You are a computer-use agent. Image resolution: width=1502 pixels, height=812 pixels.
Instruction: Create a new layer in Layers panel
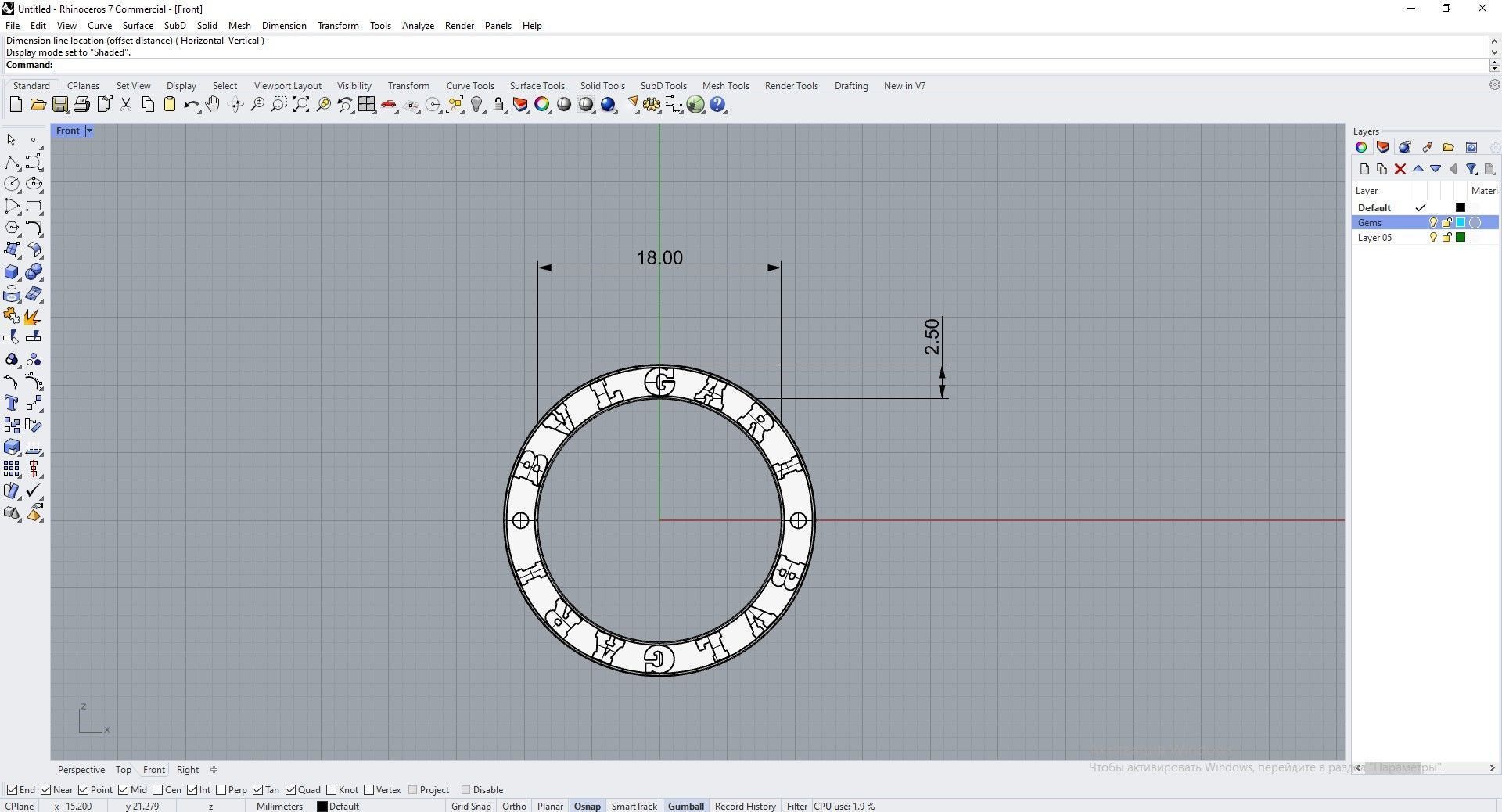pyautogui.click(x=1364, y=169)
